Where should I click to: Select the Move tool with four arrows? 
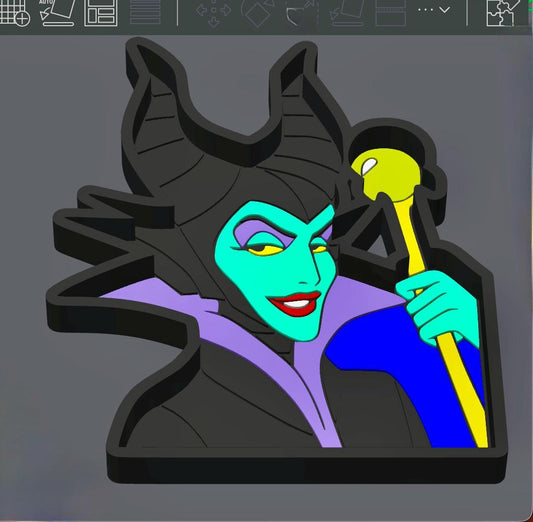pyautogui.click(x=213, y=13)
